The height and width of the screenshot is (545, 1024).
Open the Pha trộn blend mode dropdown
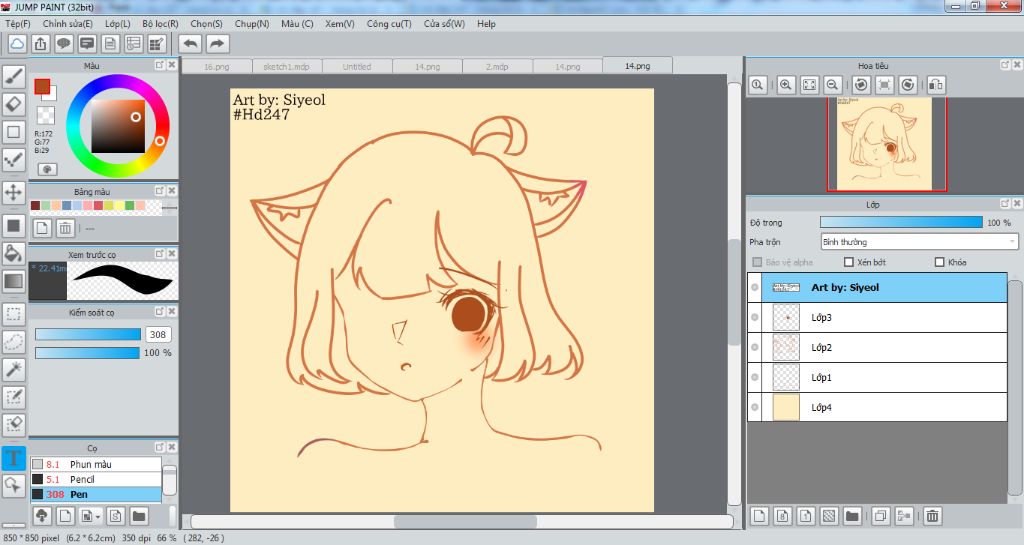pos(919,242)
